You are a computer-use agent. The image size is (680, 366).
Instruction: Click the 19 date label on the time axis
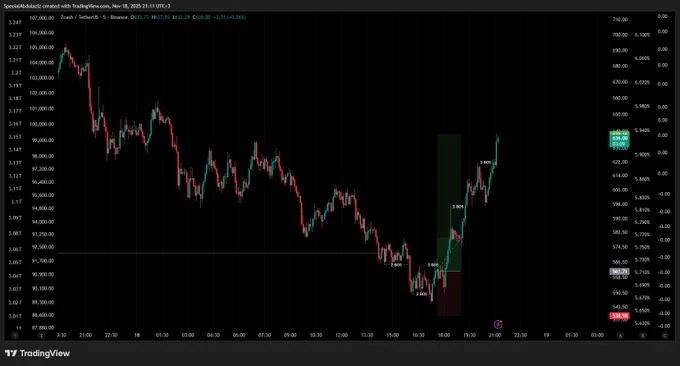click(x=546, y=335)
